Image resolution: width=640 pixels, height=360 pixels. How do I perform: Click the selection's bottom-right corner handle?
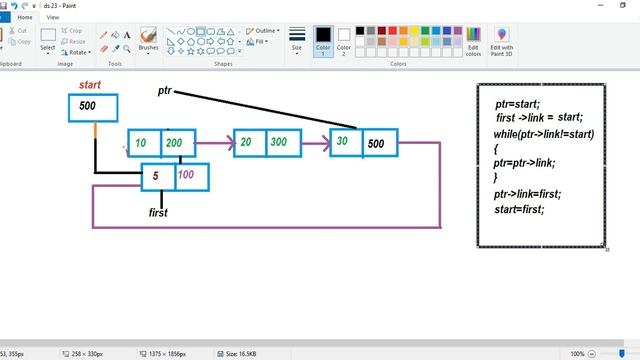tap(607, 249)
